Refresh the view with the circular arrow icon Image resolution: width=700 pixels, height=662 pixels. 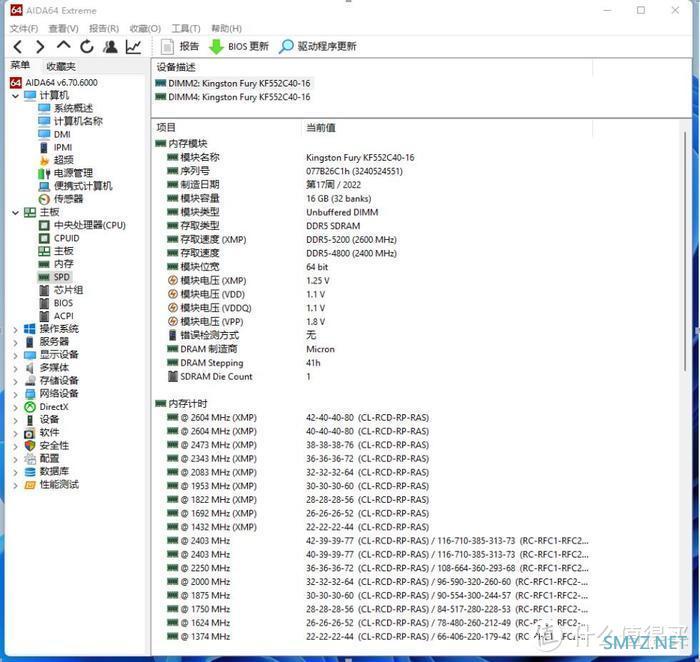click(x=87, y=46)
